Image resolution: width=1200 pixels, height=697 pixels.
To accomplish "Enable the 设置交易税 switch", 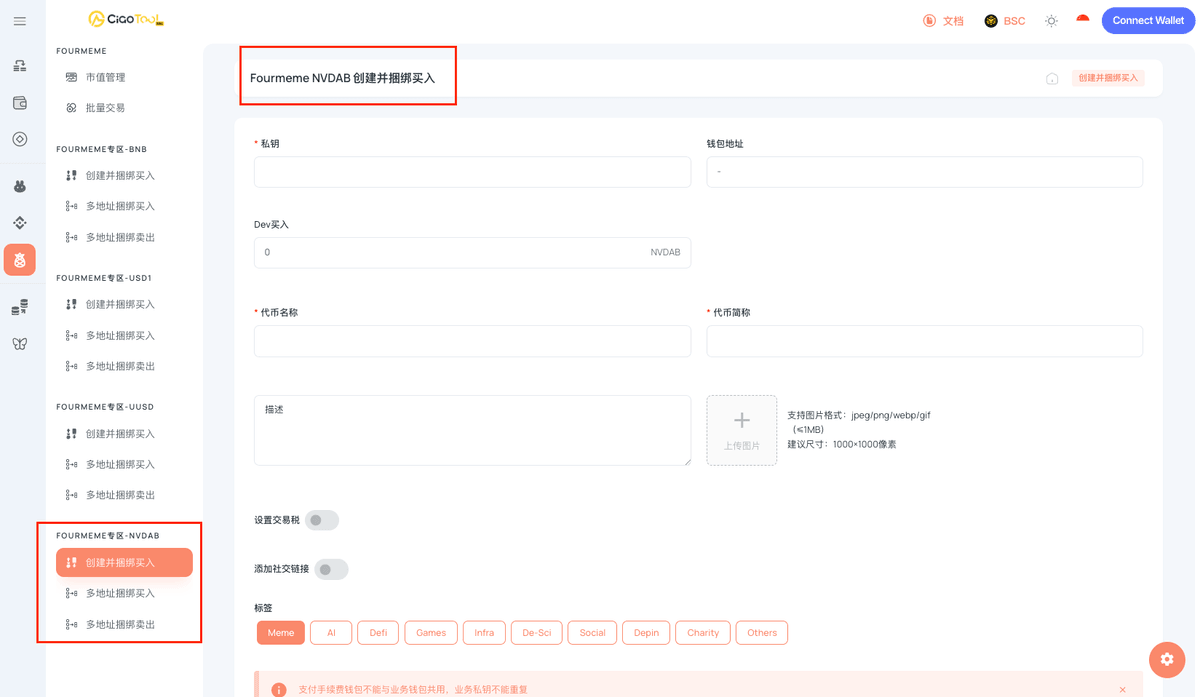I will point(322,520).
